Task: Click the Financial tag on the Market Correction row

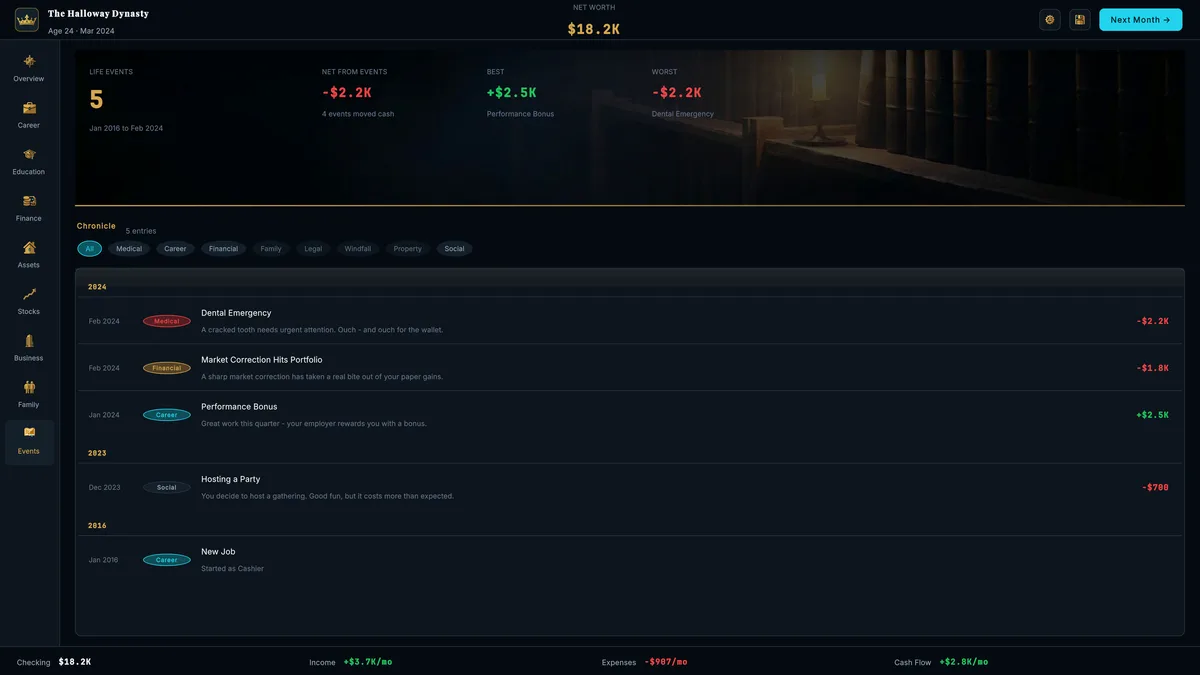Action: pos(167,368)
